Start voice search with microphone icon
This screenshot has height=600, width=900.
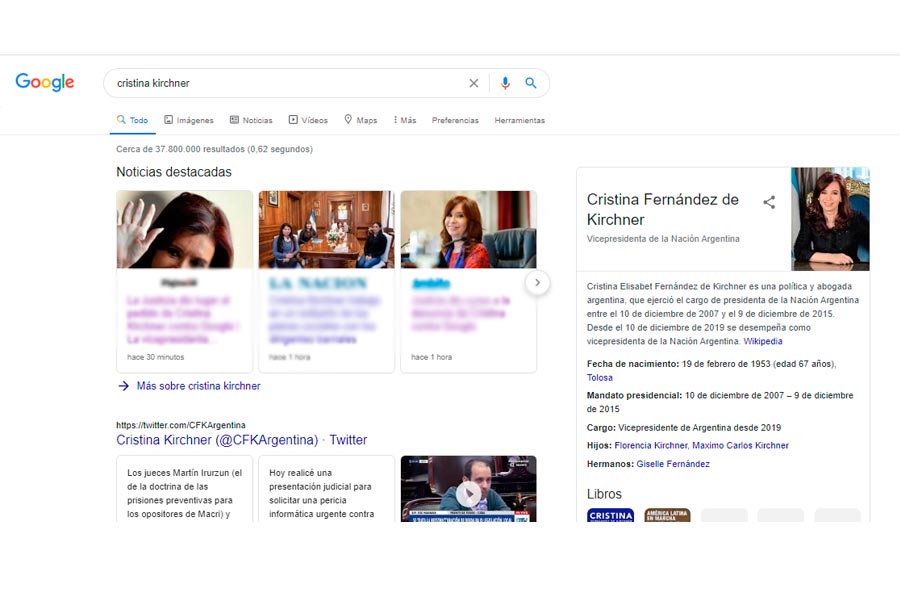click(505, 83)
